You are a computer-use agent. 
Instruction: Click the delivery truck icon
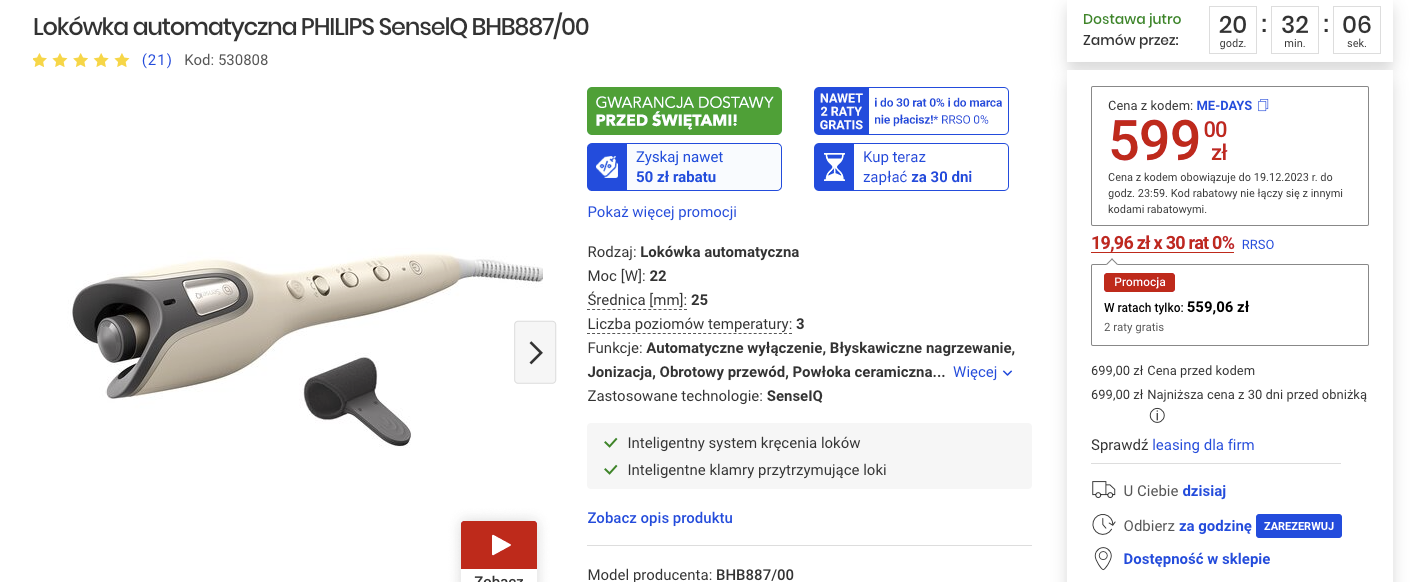(x=1103, y=490)
